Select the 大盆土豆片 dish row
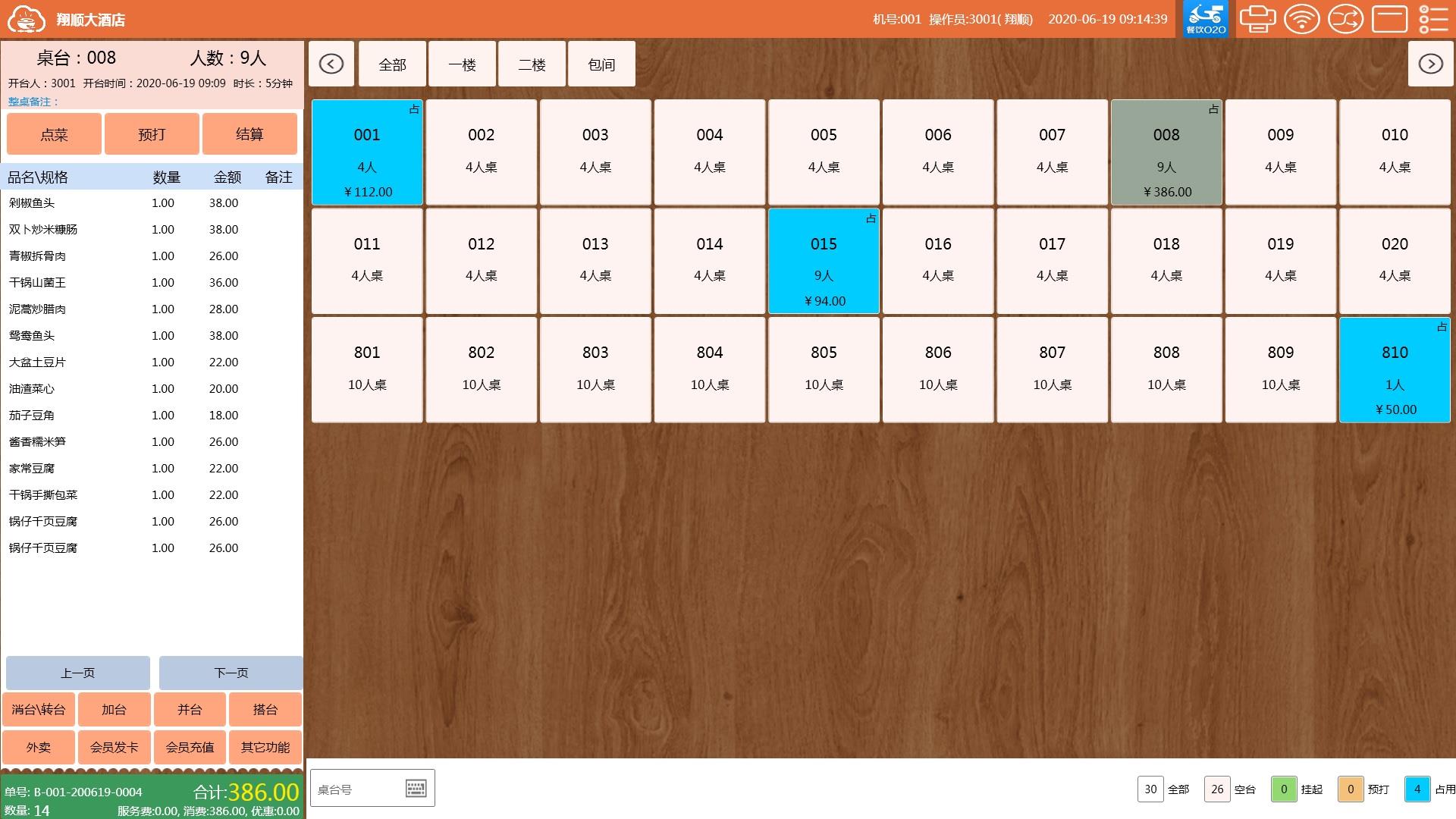 pyautogui.click(x=152, y=362)
